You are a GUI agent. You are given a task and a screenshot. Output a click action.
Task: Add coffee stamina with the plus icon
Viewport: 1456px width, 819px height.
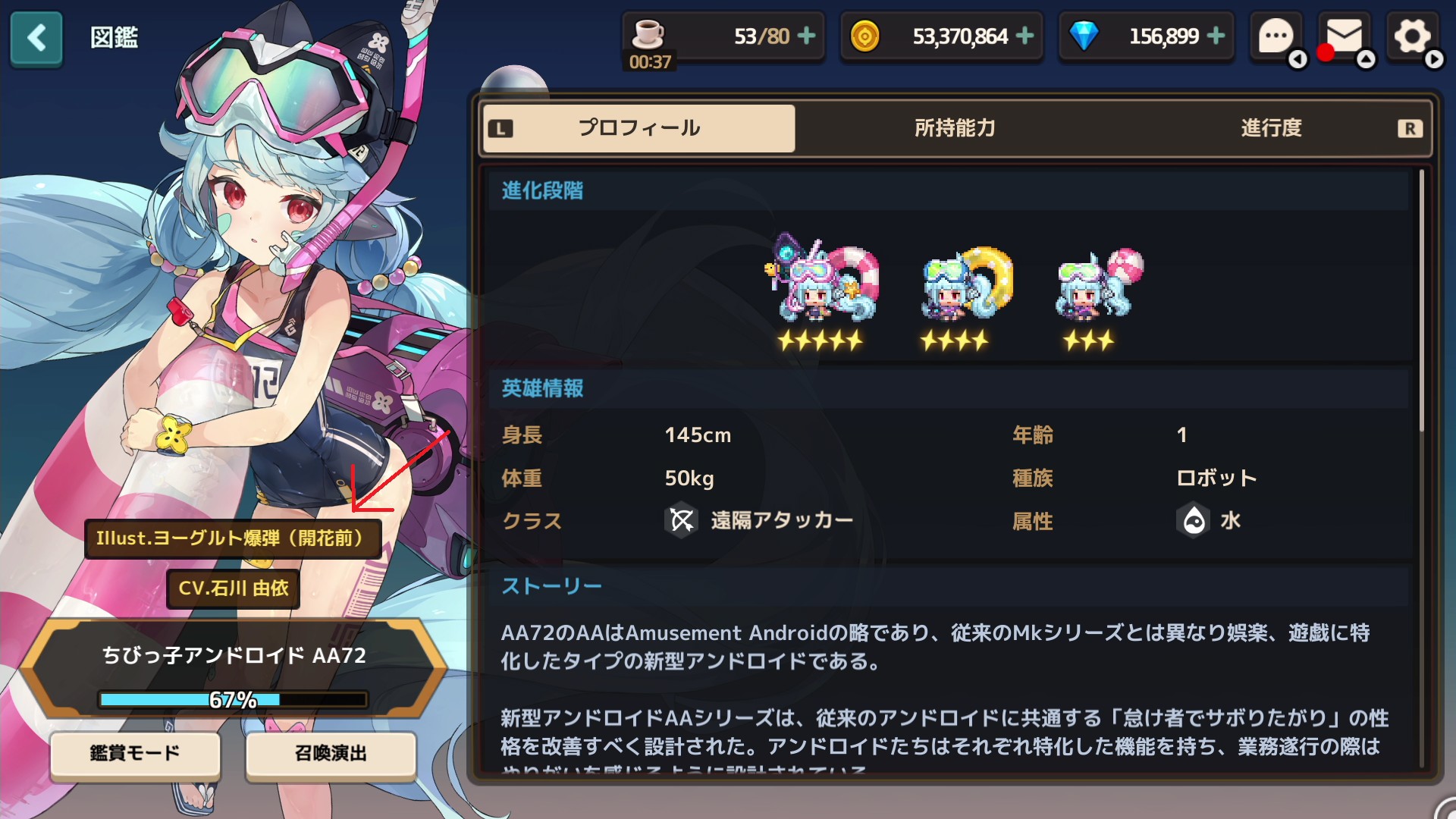[x=807, y=36]
